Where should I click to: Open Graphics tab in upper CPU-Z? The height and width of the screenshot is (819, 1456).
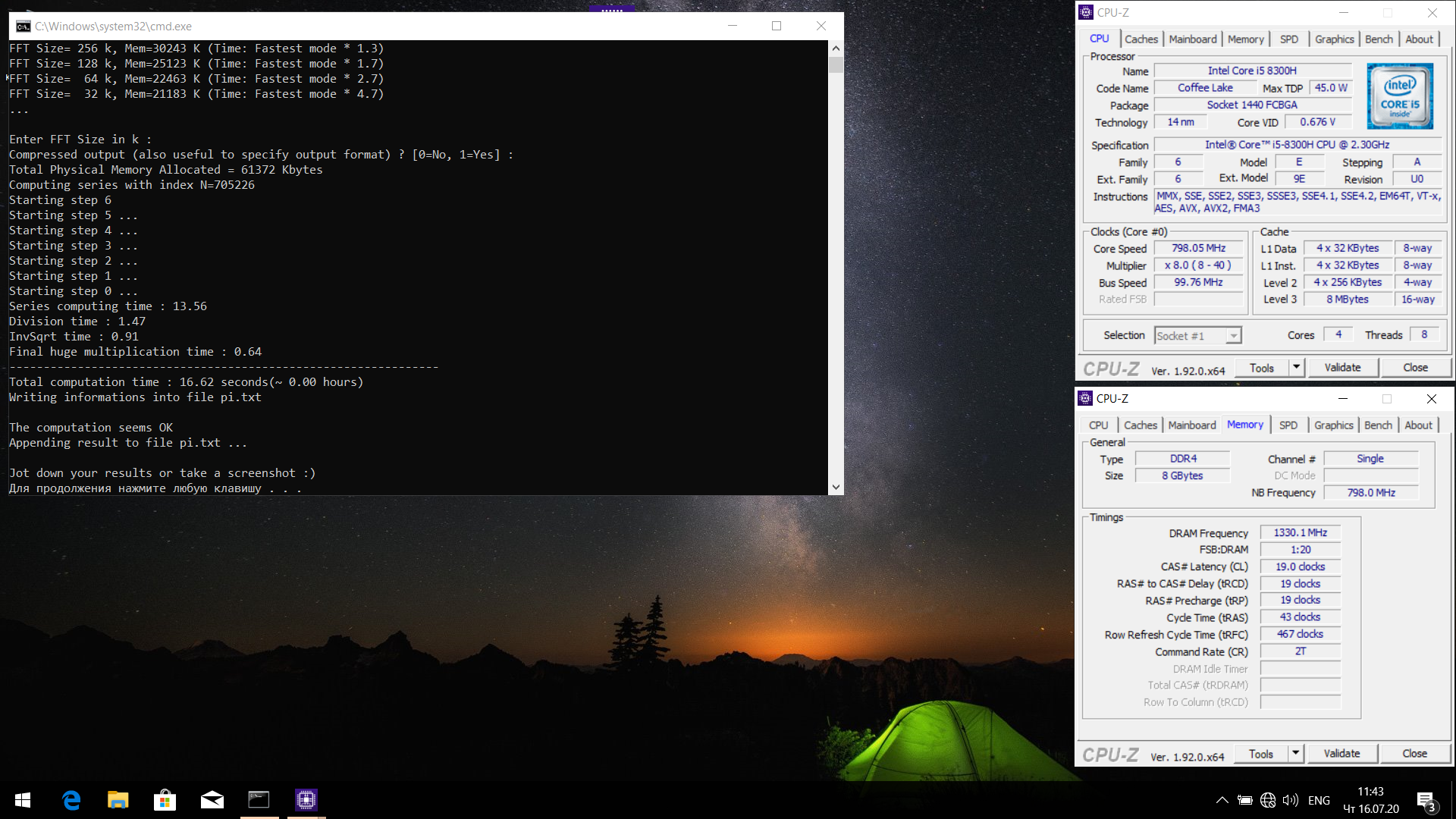point(1334,39)
